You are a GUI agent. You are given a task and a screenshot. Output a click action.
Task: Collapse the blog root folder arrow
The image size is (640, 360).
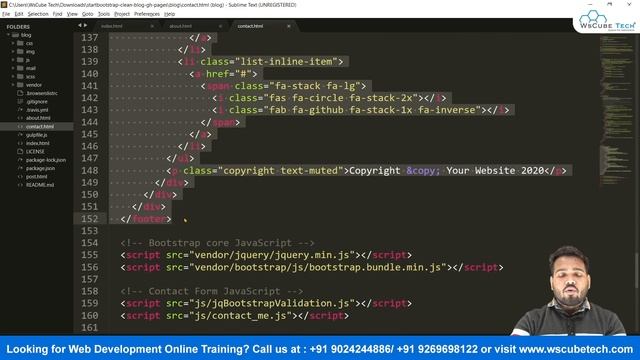point(8,35)
